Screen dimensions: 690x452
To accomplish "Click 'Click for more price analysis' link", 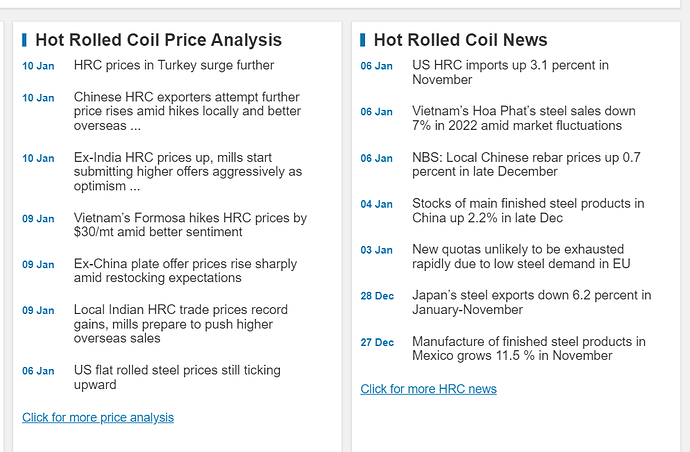I will (x=98, y=417).
